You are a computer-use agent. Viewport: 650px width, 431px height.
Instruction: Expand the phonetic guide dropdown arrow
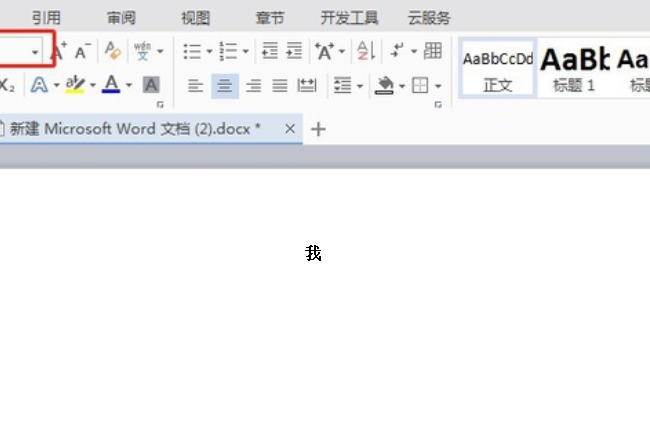click(160, 52)
